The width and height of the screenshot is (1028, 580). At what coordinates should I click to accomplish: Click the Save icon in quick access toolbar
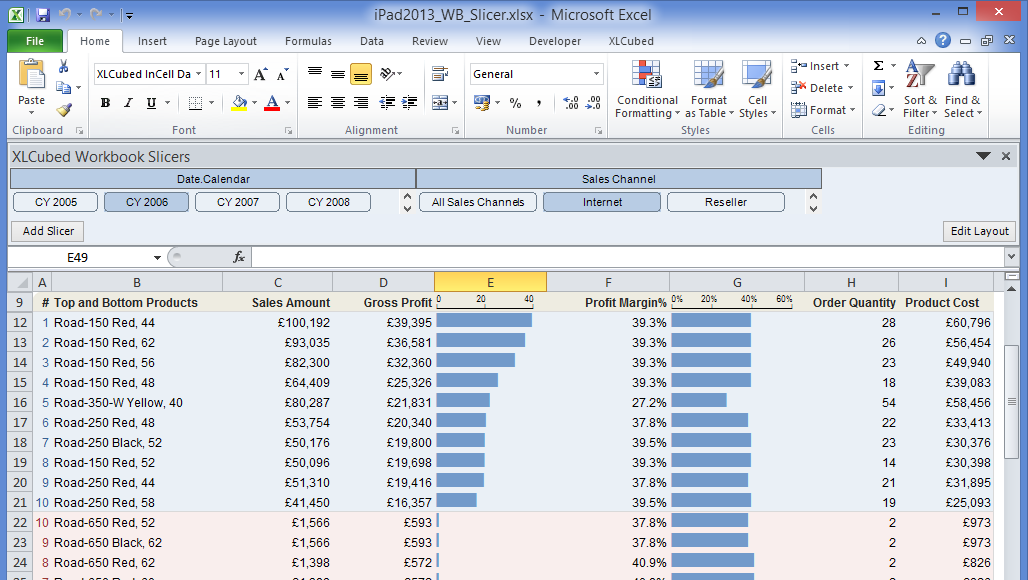click(x=43, y=14)
